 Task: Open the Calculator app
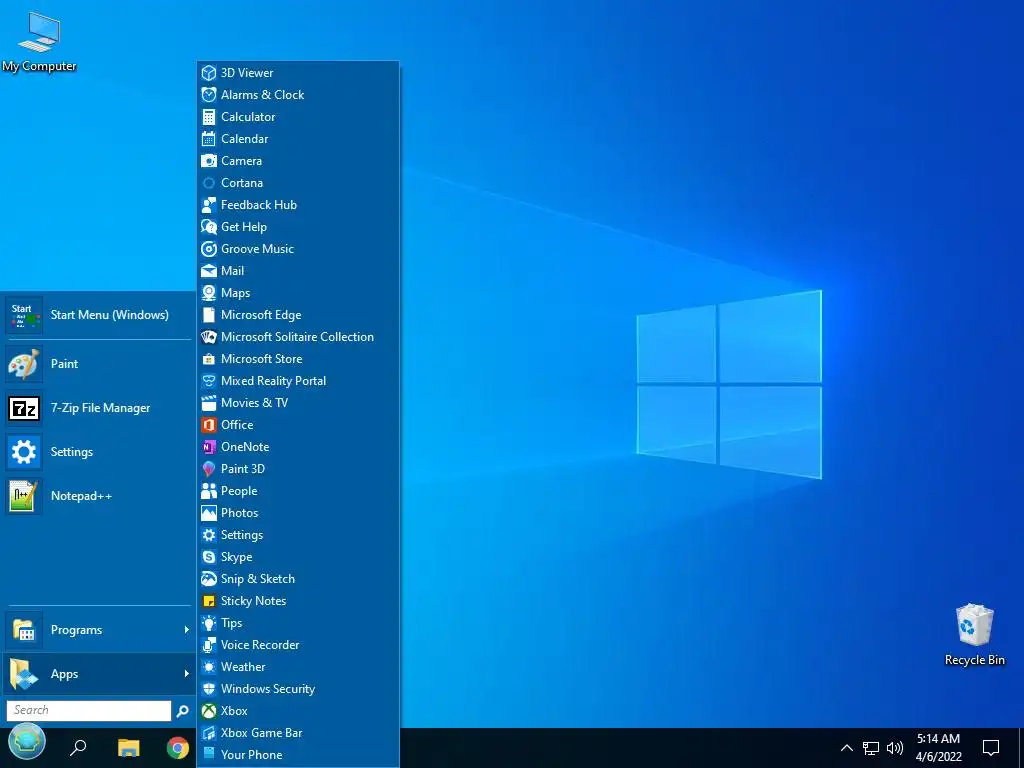click(x=298, y=117)
